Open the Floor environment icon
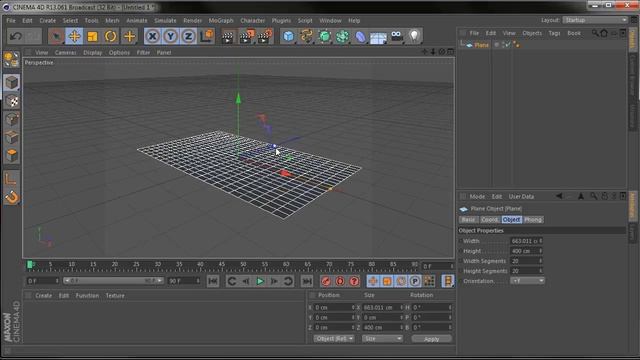 [378, 37]
